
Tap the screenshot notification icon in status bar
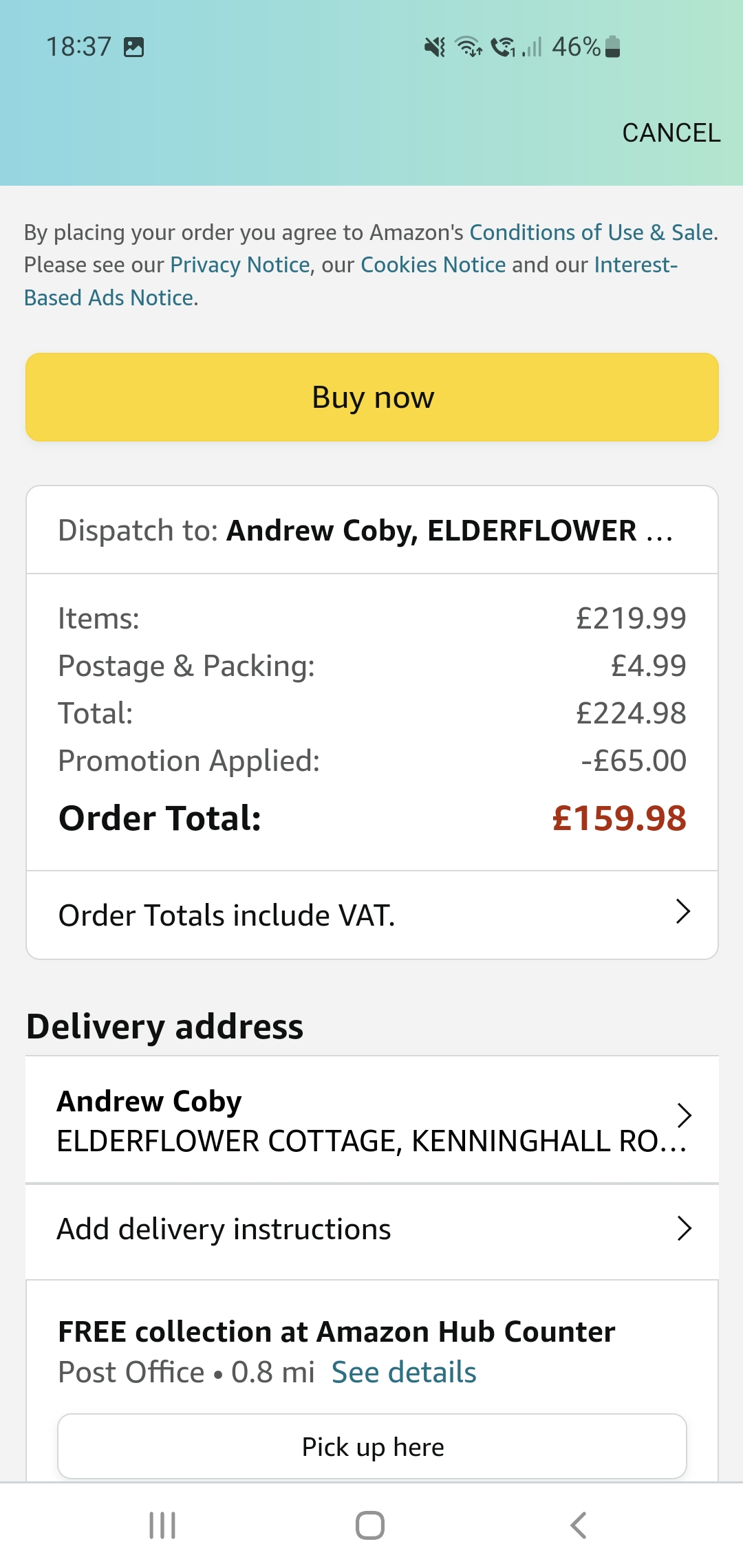pos(133,47)
